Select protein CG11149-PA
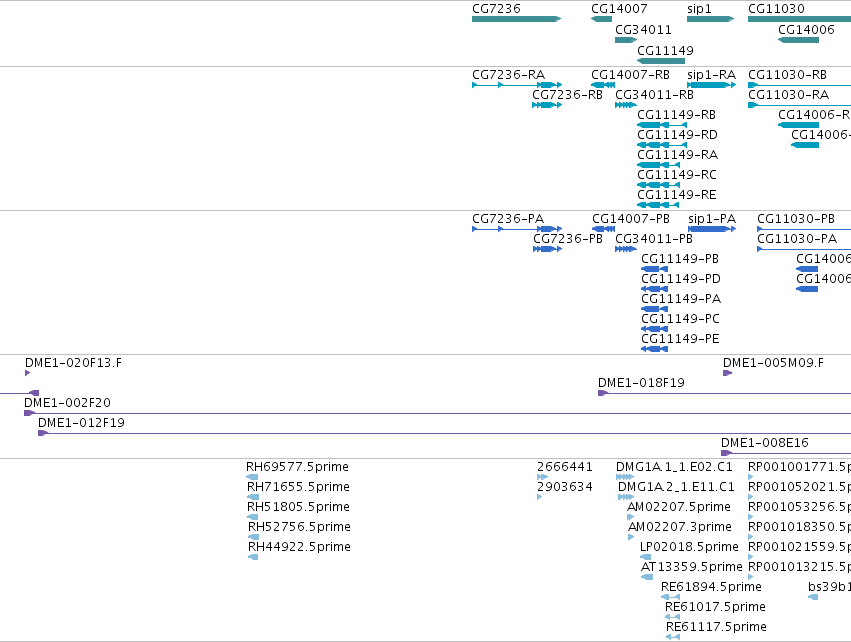The height and width of the screenshot is (642, 851). click(x=655, y=309)
